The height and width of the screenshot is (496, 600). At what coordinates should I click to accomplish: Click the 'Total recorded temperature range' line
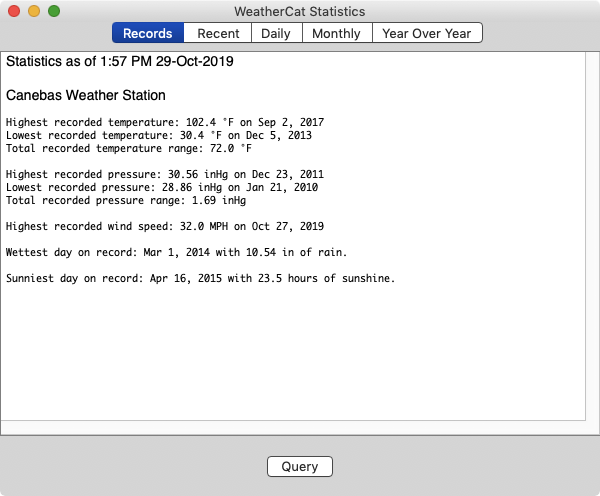tap(129, 148)
